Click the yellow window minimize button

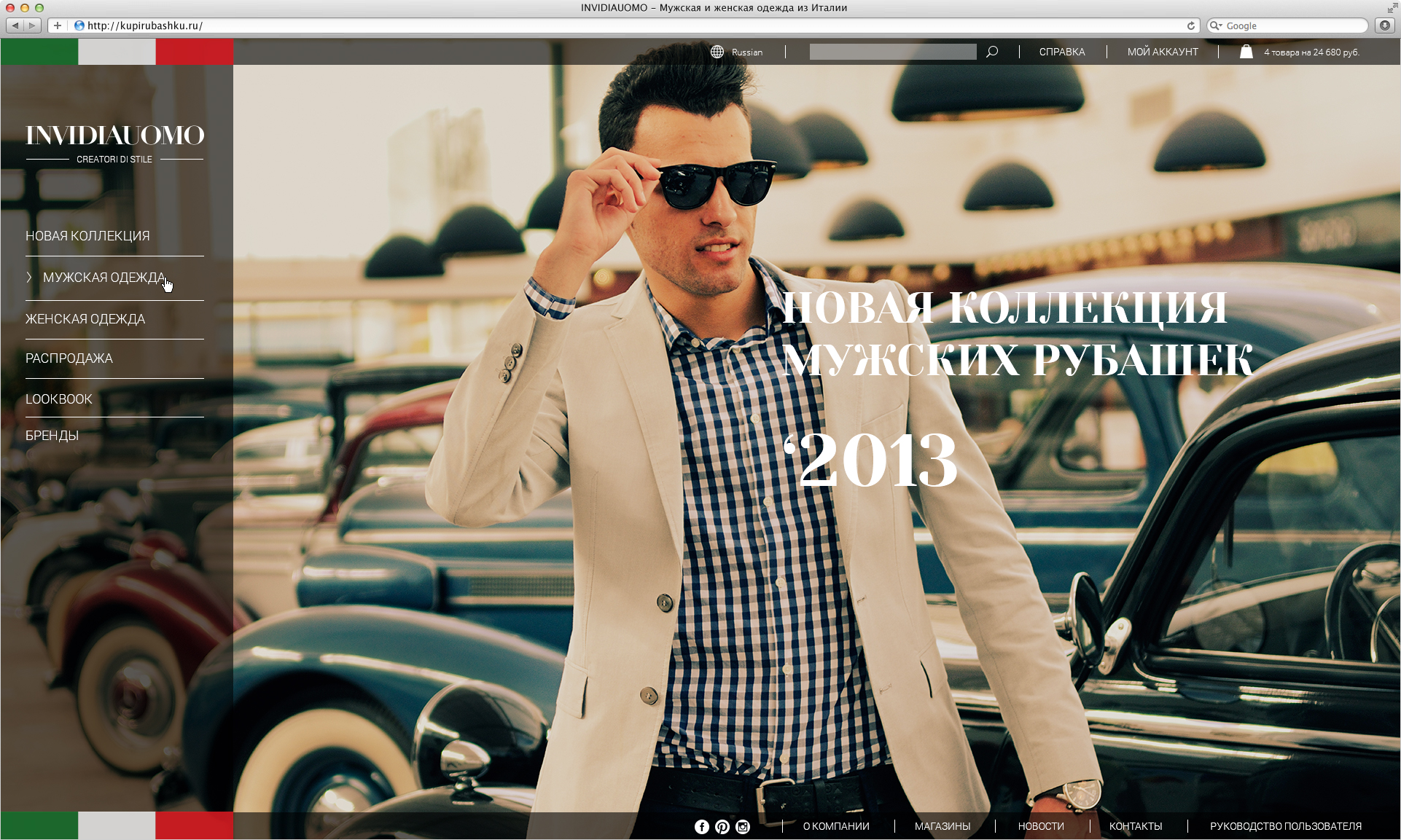coord(25,7)
